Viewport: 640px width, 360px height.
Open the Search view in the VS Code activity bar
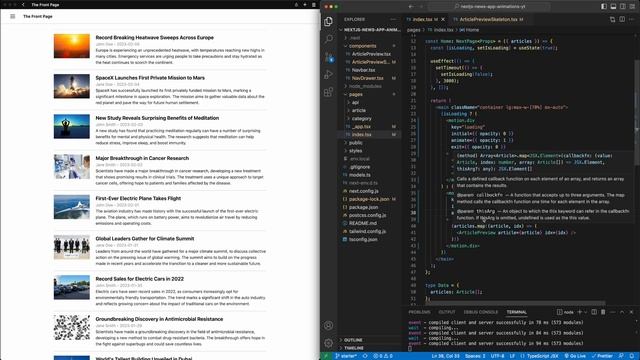[x=328, y=39]
